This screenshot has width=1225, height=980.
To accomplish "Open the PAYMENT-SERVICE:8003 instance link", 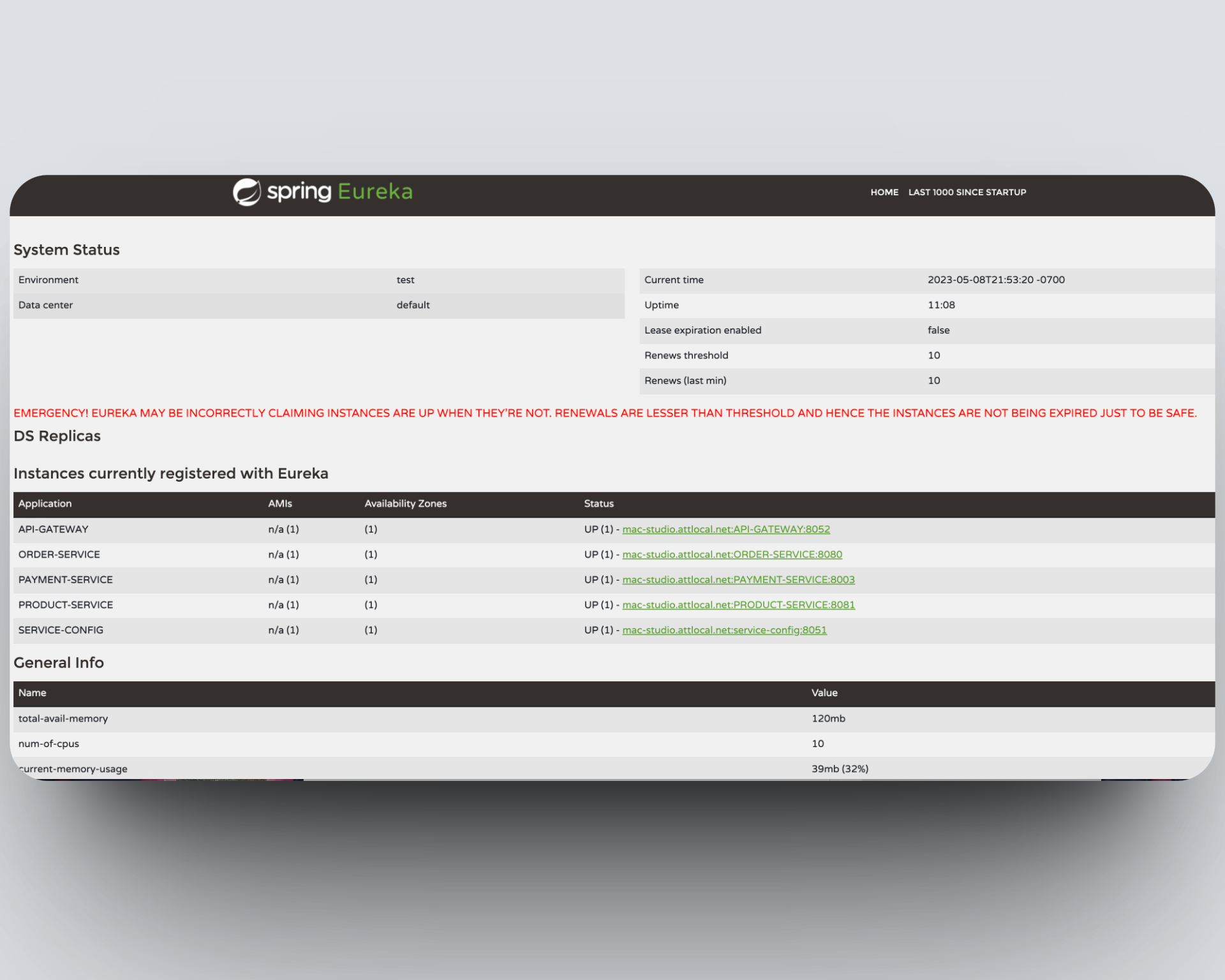I will (x=738, y=579).
